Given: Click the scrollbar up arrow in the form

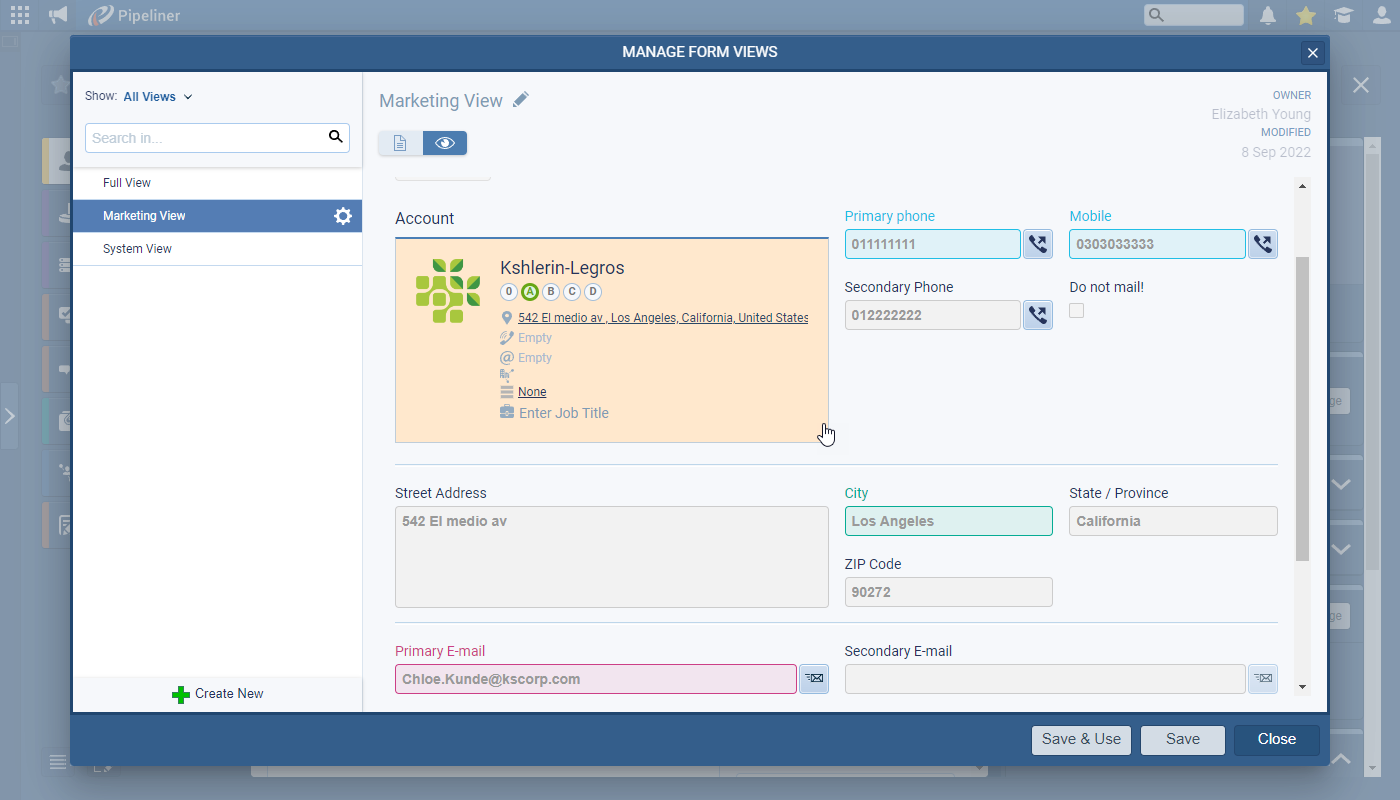Looking at the screenshot, I should tap(1302, 186).
